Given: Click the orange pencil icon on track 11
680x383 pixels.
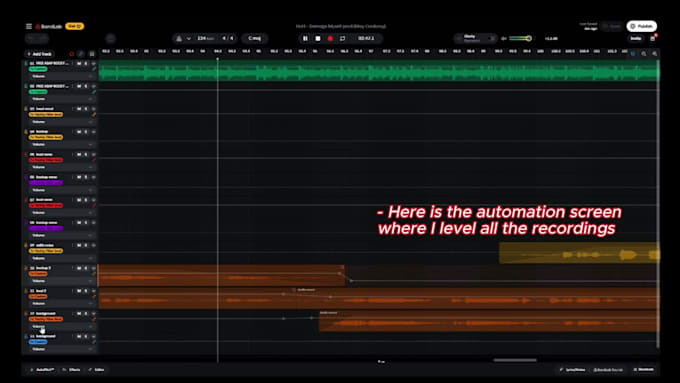Looking at the screenshot, I should [x=94, y=297].
